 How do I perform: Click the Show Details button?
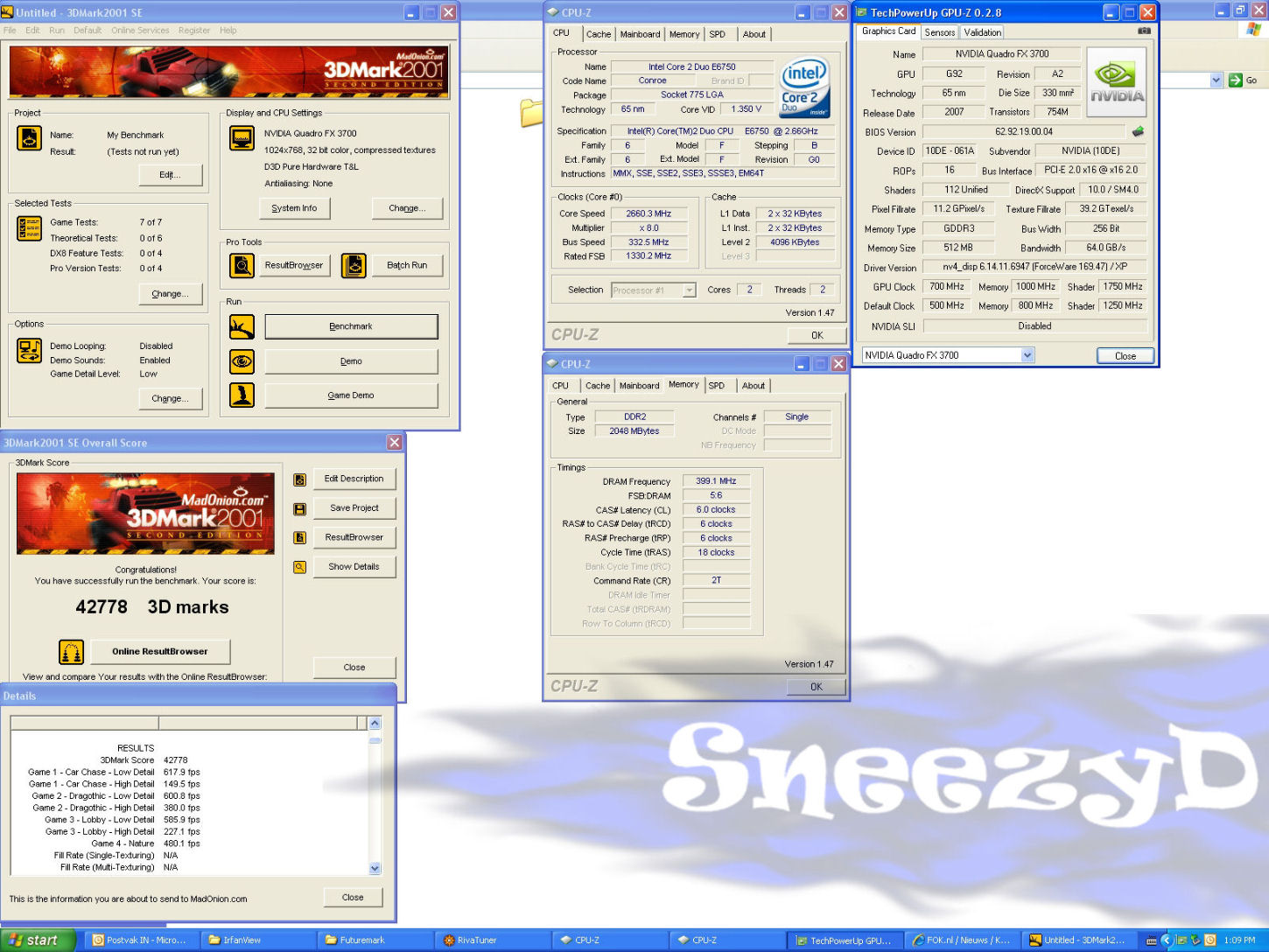[354, 567]
